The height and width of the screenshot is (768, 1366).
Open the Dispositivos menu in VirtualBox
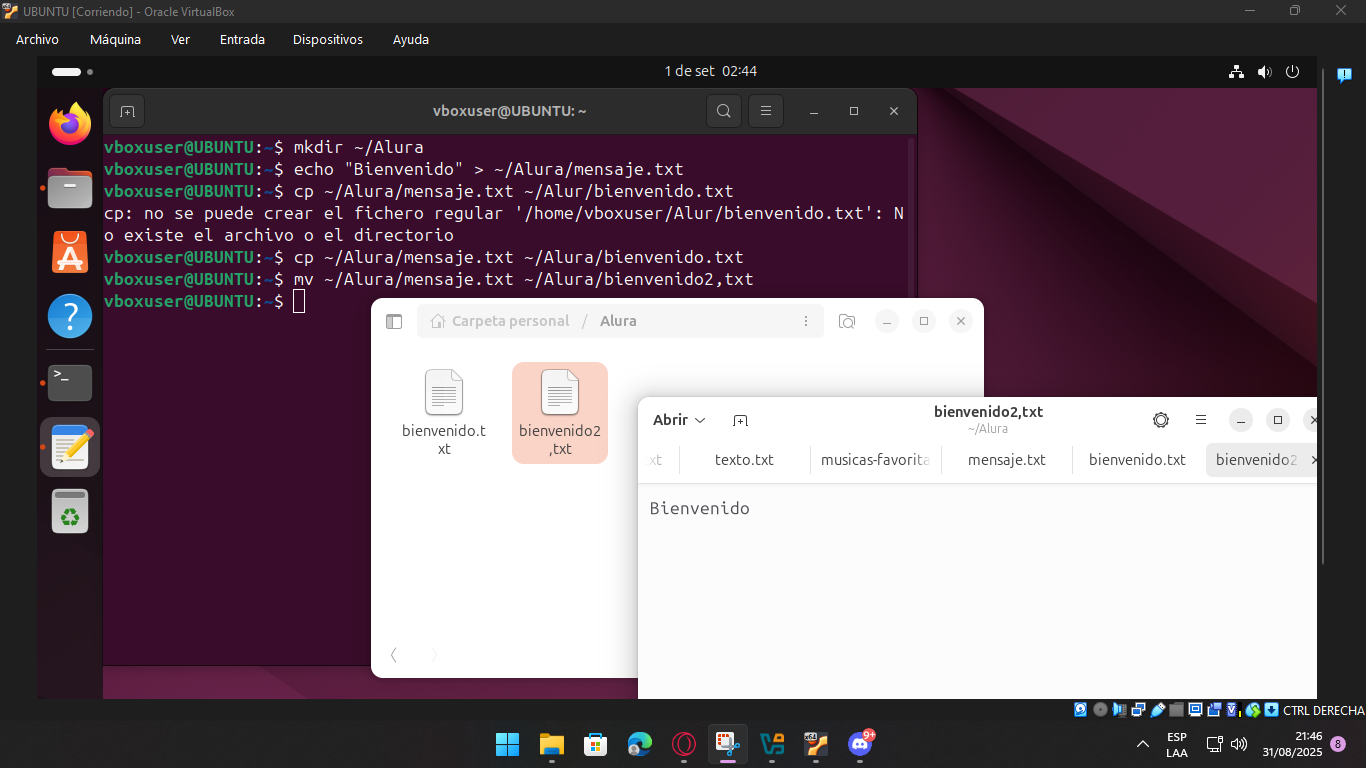click(x=328, y=39)
